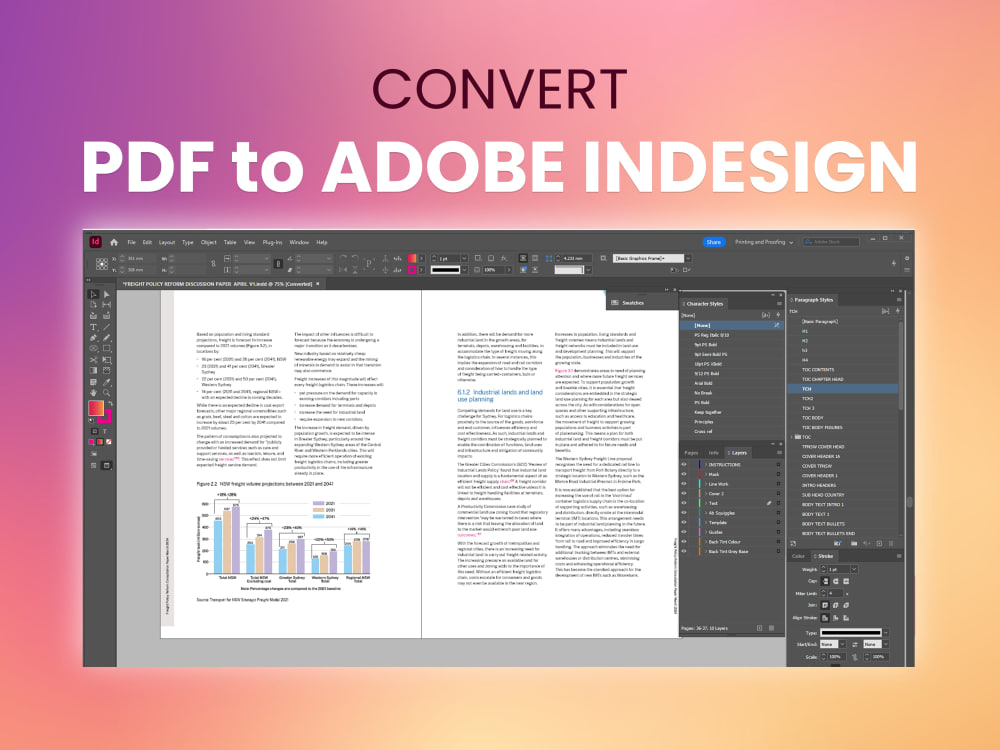Hide the Back Tint Grey Base layer
Viewport: 1000px width, 750px height.
[x=684, y=551]
